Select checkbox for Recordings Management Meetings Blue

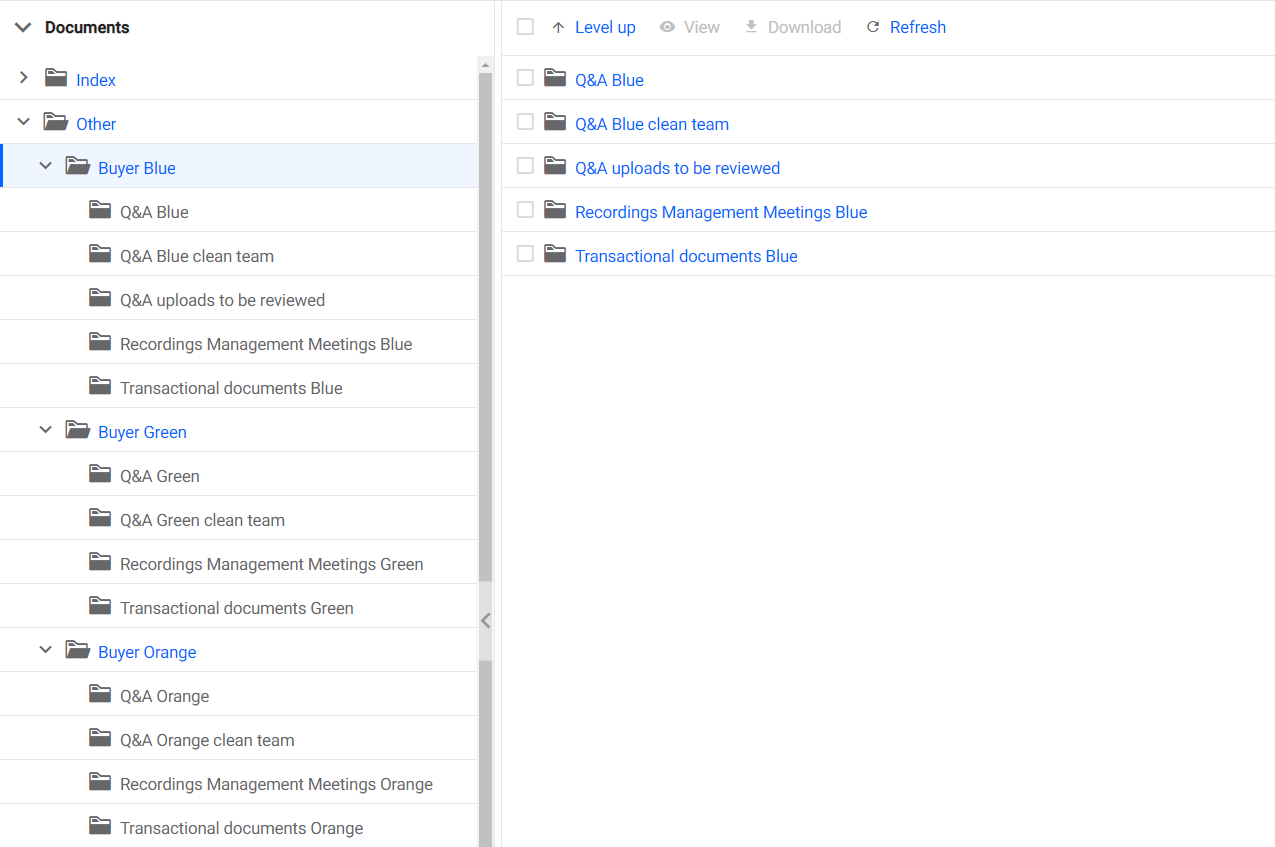point(525,210)
